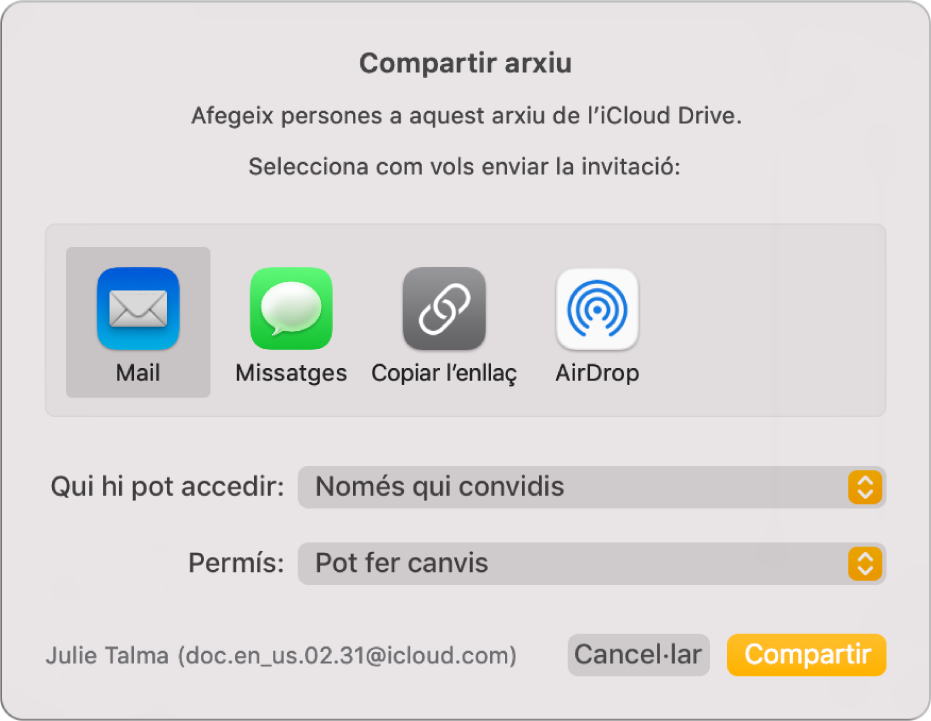Click the Julie Talma account email text
The height and width of the screenshot is (721, 931).
point(281,656)
